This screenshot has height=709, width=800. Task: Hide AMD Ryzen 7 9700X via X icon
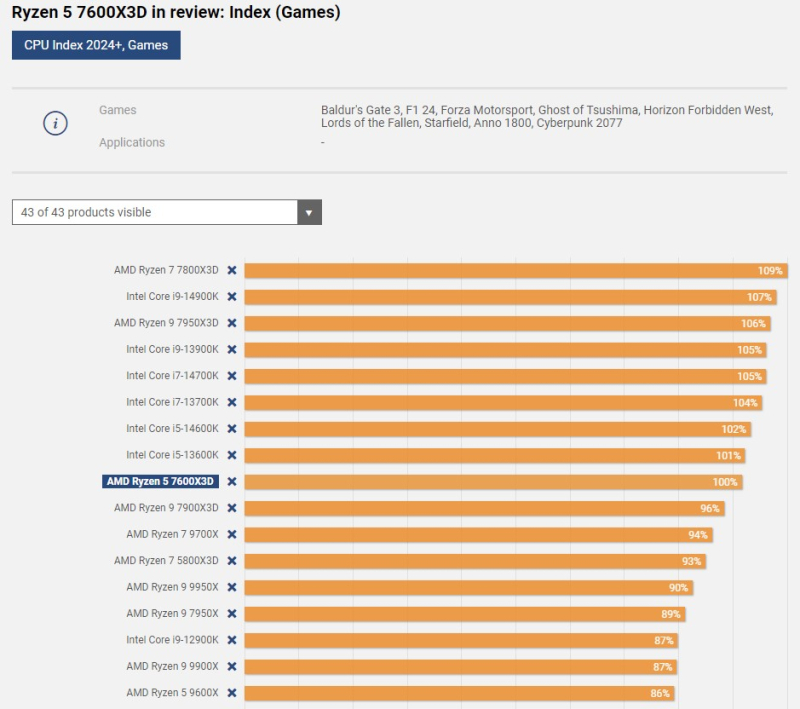click(x=232, y=534)
